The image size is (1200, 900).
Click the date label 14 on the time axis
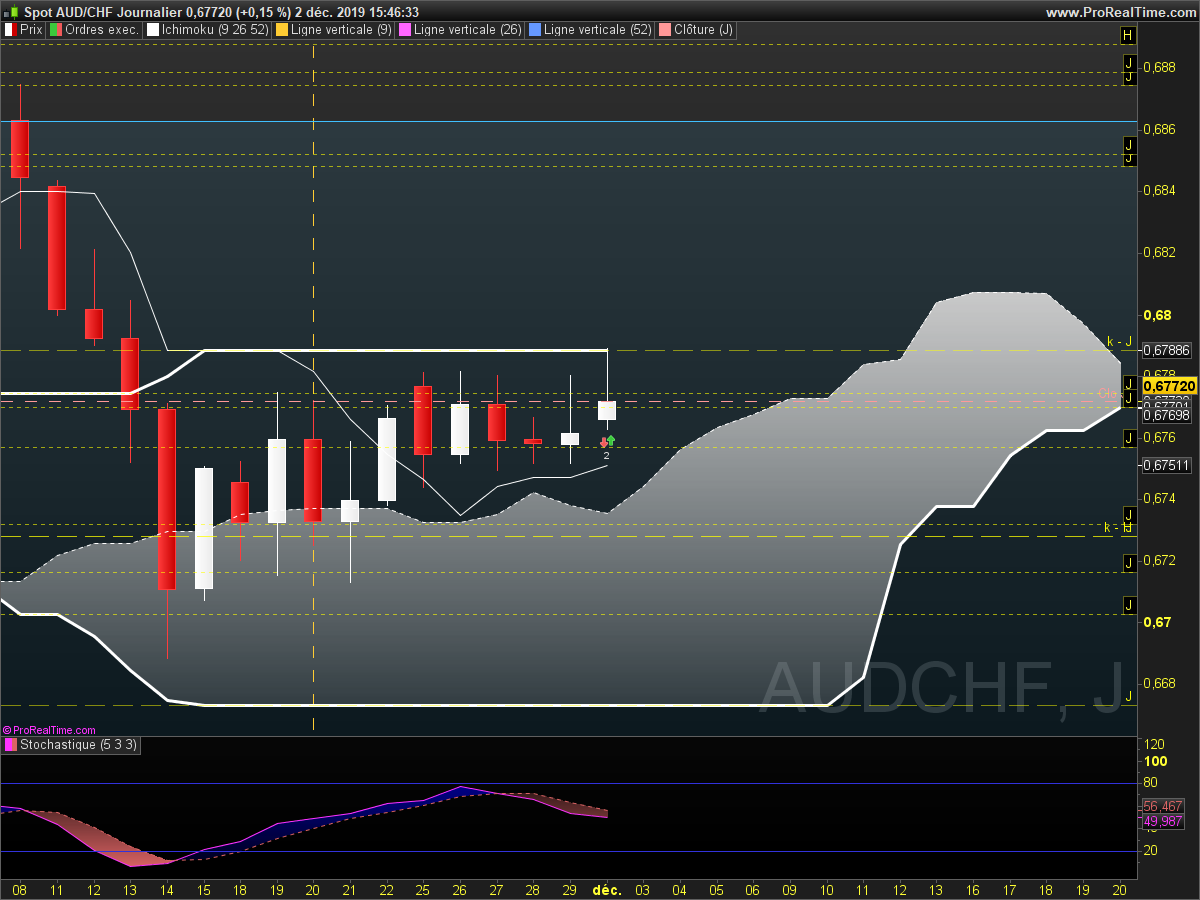166,889
